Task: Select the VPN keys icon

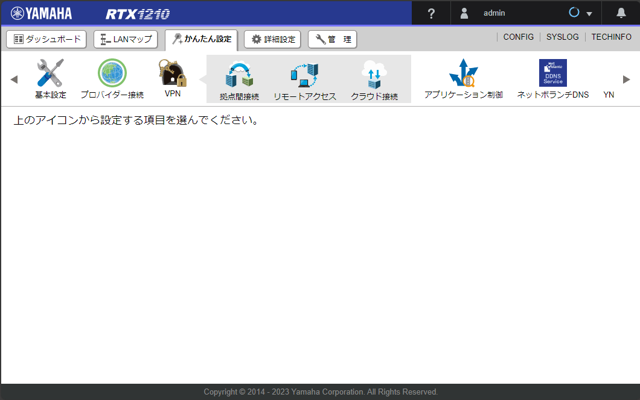Action: point(172,79)
